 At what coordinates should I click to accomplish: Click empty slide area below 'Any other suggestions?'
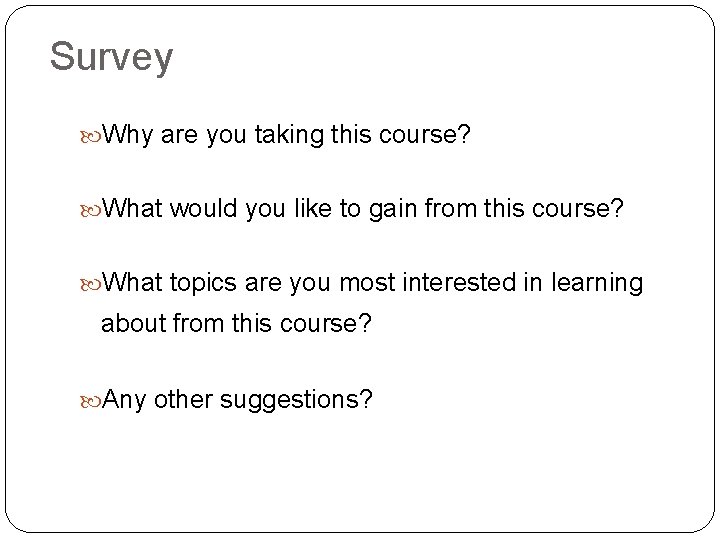[x=360, y=470]
